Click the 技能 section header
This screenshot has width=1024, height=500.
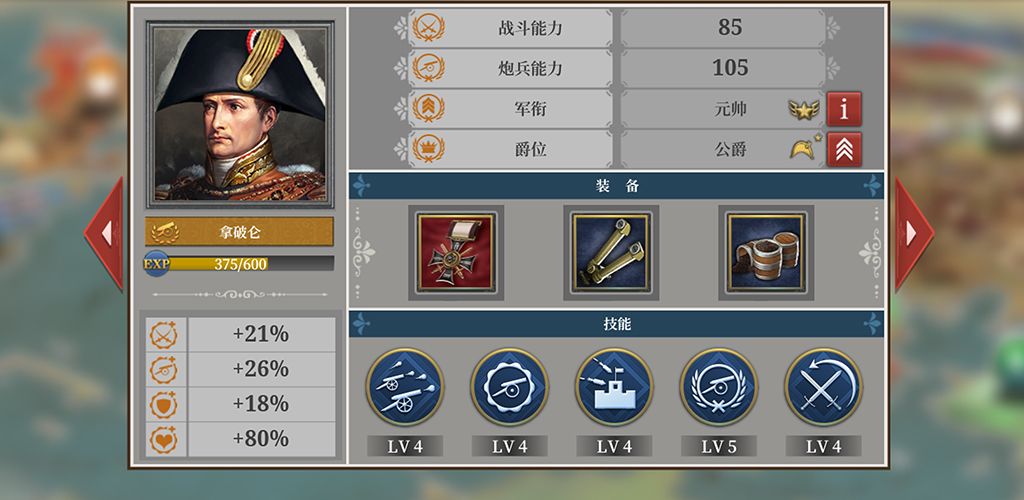tap(616, 324)
